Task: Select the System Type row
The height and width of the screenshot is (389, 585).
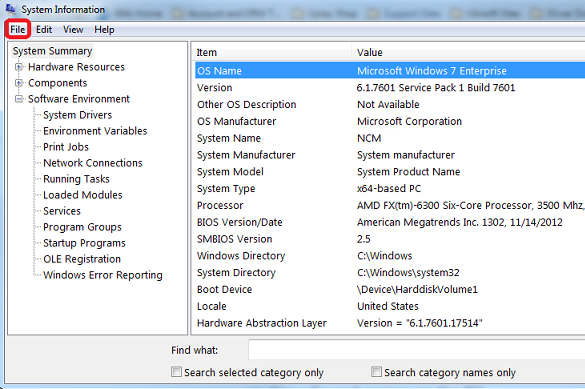Action: (390, 188)
